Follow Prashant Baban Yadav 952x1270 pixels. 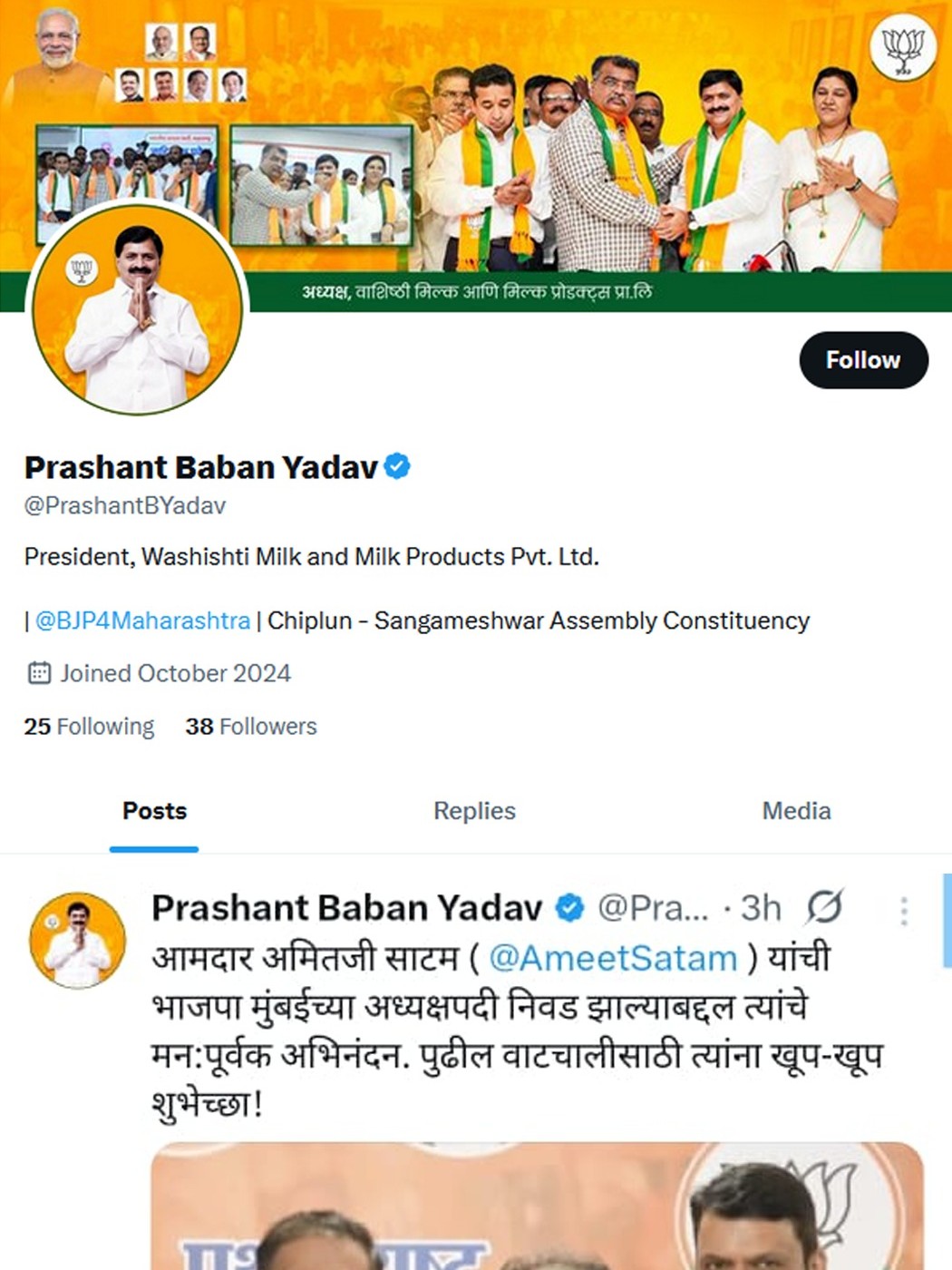pos(863,360)
